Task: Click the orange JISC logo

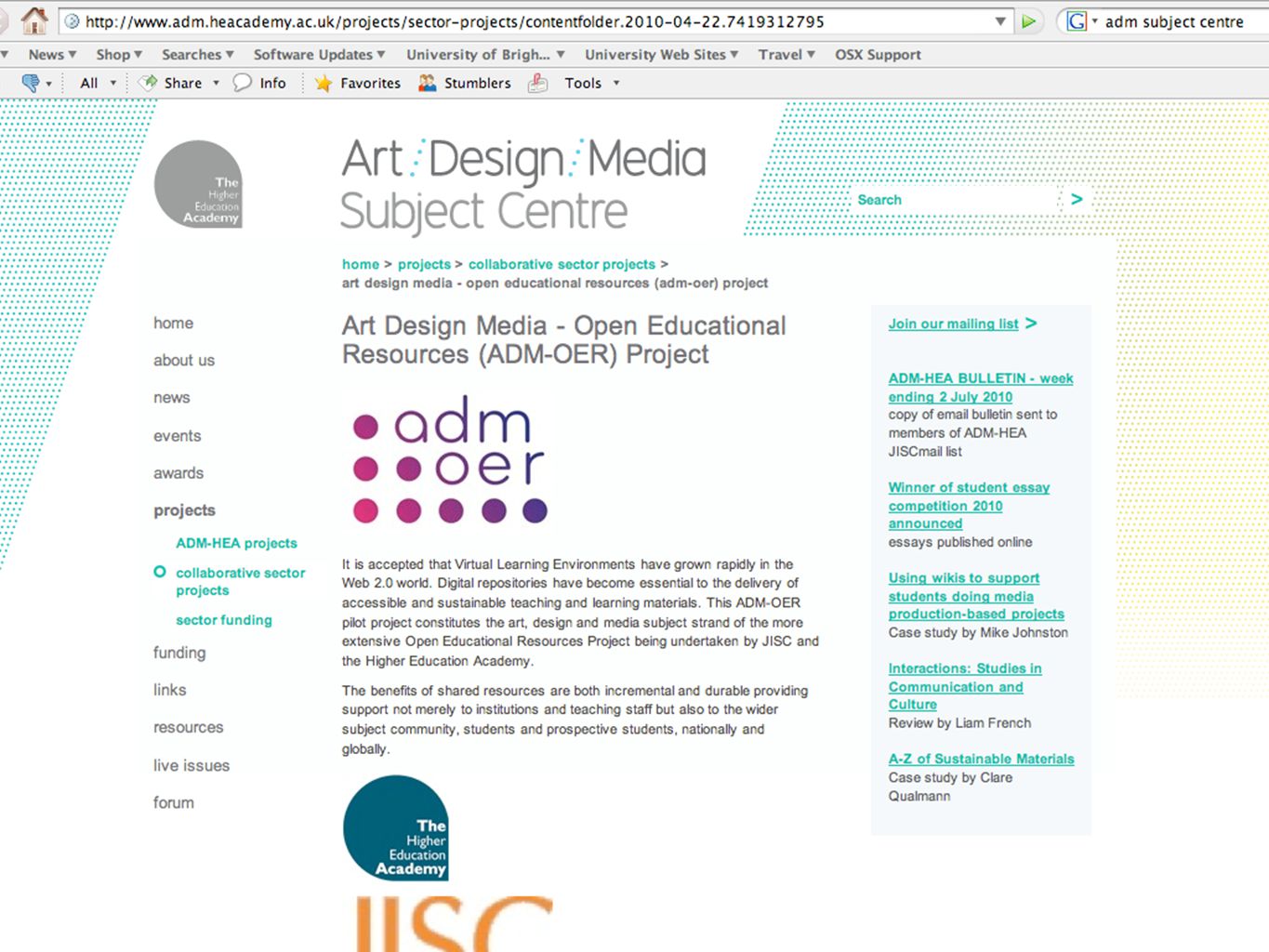Action: [454, 923]
